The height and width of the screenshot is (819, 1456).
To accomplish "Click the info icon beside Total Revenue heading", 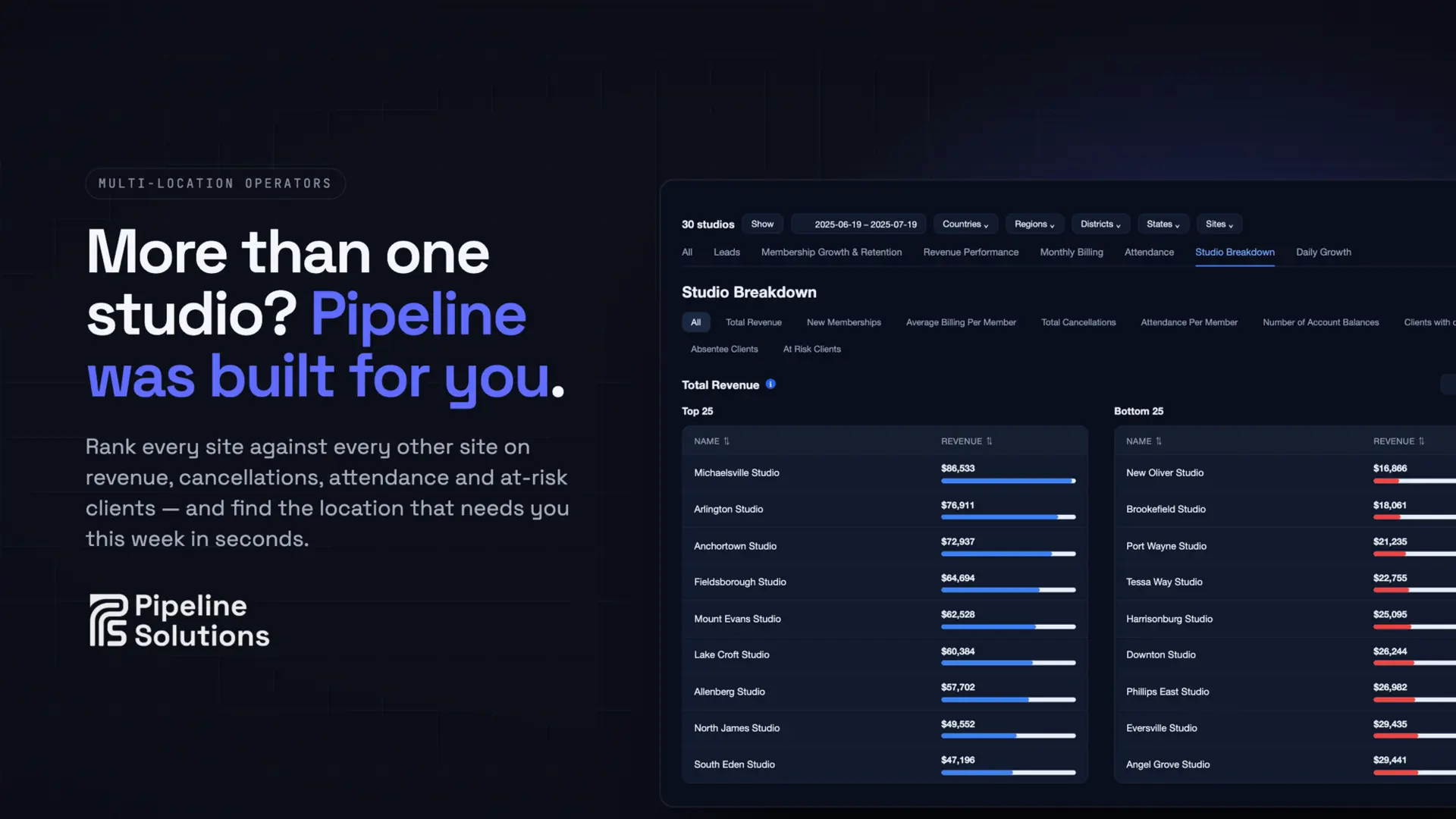I will pyautogui.click(x=770, y=384).
